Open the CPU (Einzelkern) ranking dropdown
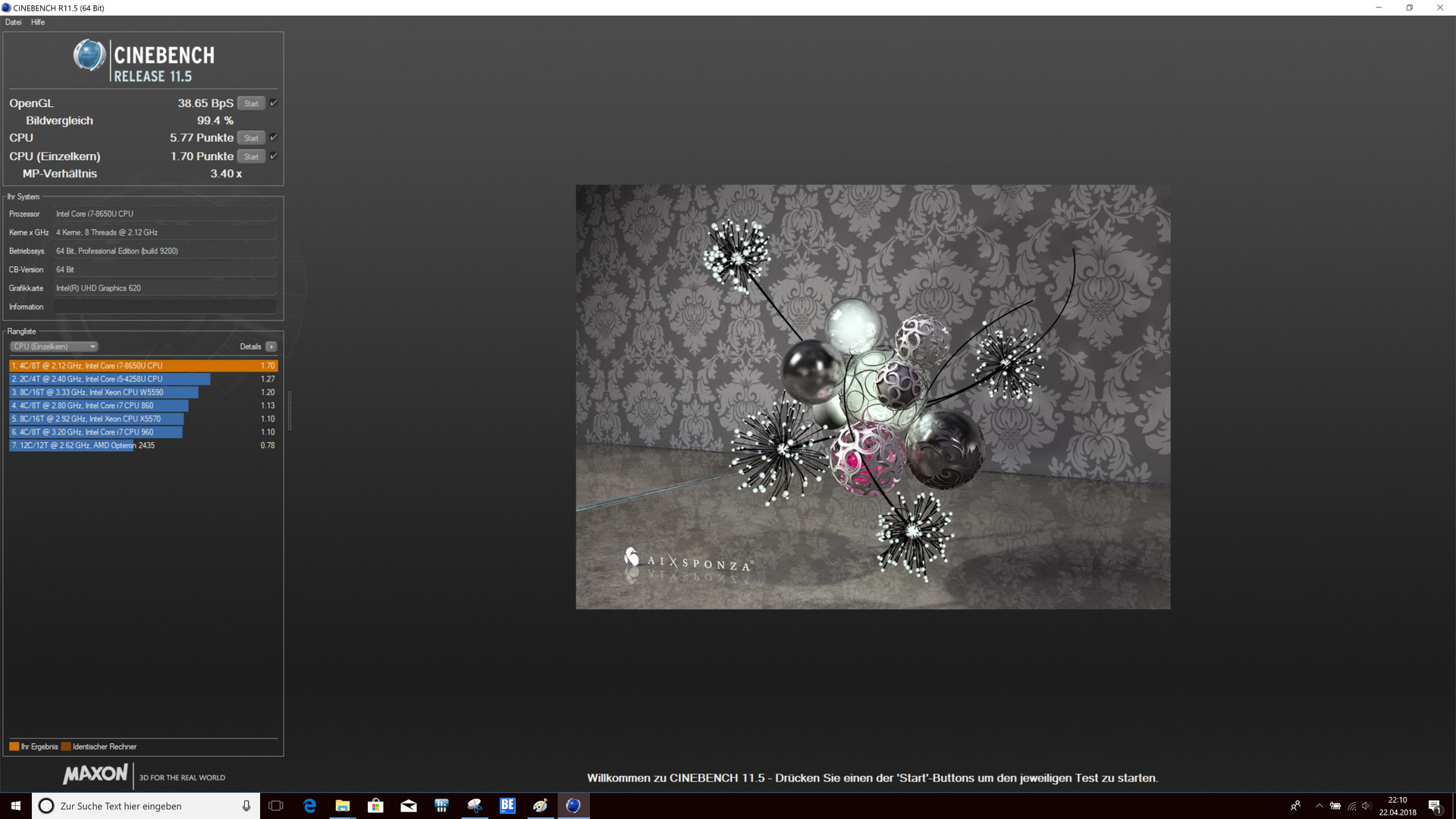The width and height of the screenshot is (1456, 819). point(54,347)
